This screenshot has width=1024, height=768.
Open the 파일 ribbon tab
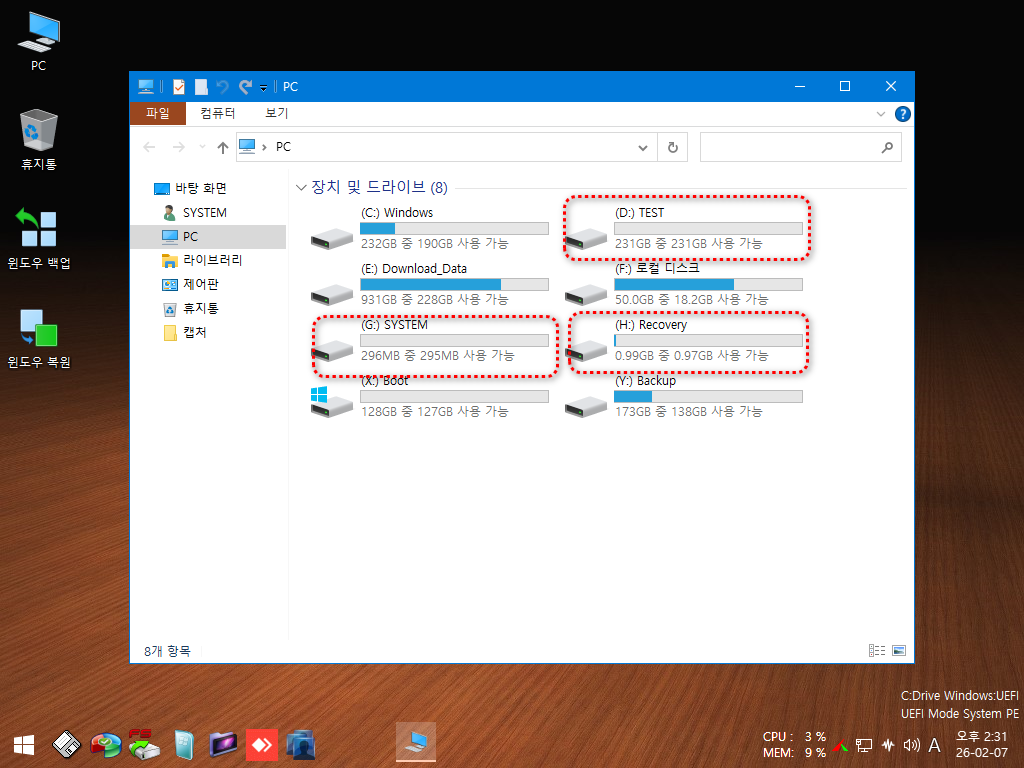157,113
